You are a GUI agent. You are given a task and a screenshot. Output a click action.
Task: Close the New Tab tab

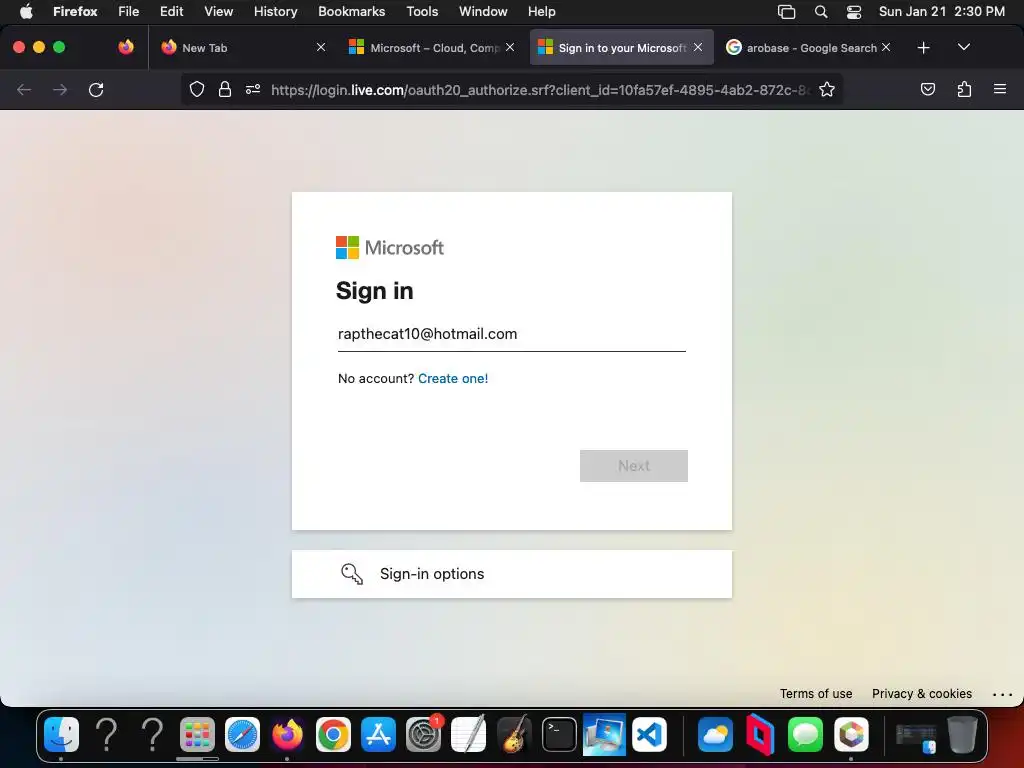coord(321,48)
